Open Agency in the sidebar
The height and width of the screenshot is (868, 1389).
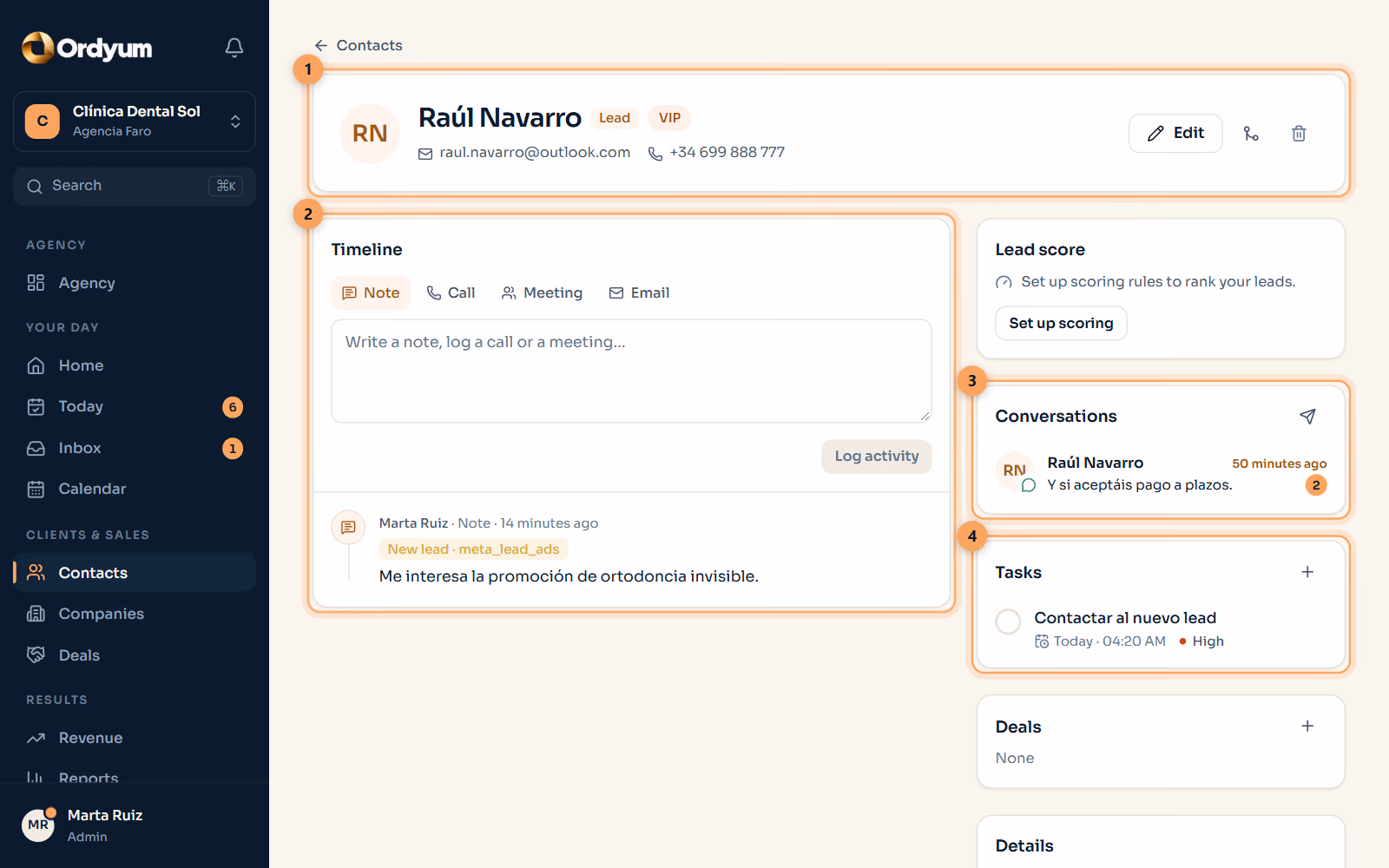[135, 283]
